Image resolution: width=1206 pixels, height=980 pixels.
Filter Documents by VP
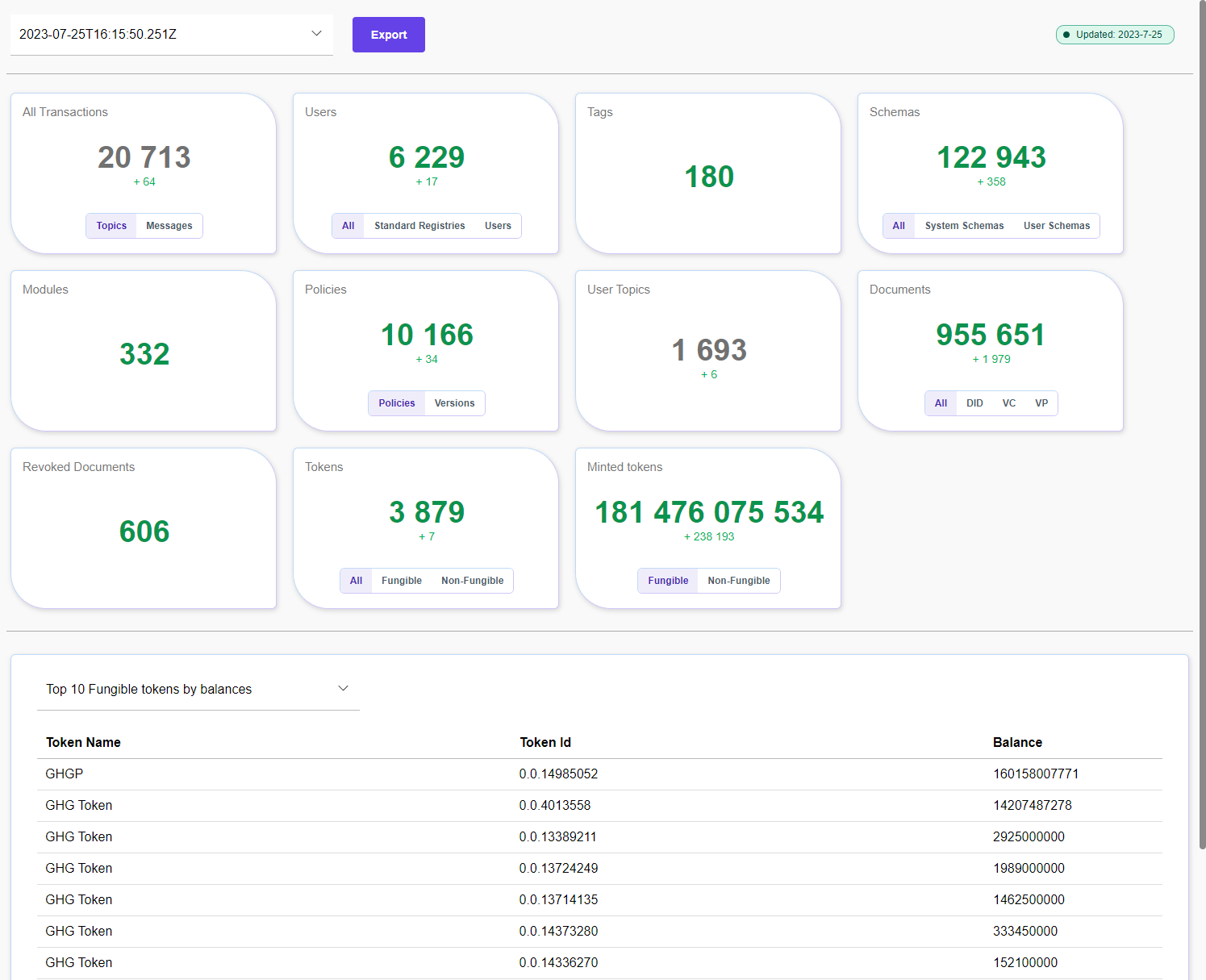1041,403
